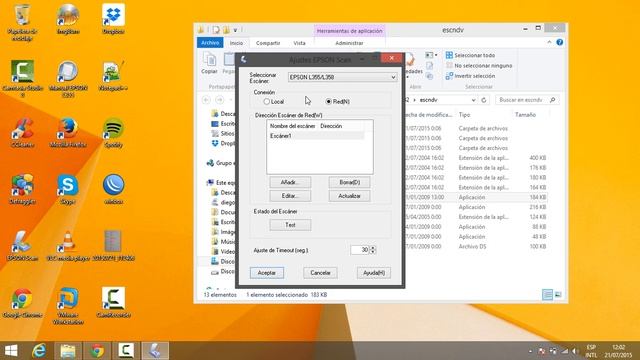Viewport: 640px width, 360px height.
Task: Click No seleccionar ninguno in the ribbon
Action: [479, 65]
